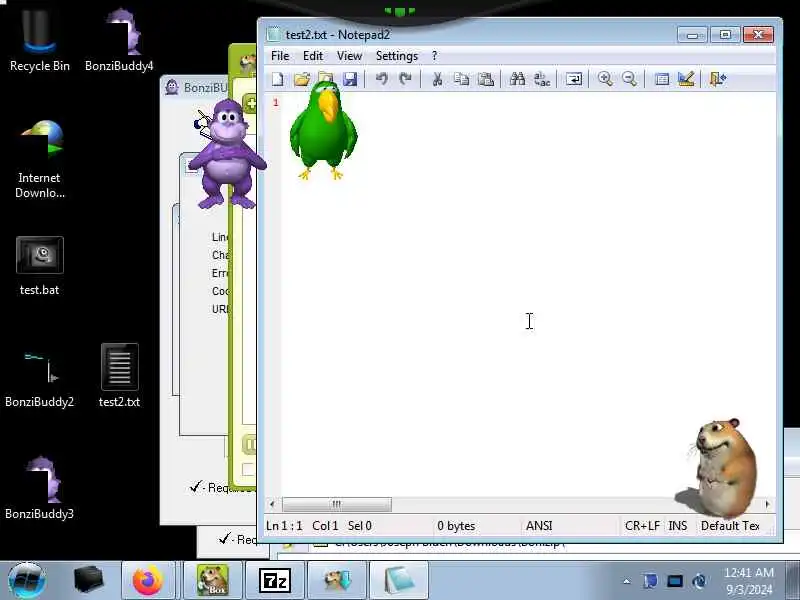The width and height of the screenshot is (800, 600).
Task: Click the New document toolbar icon
Action: (278, 79)
